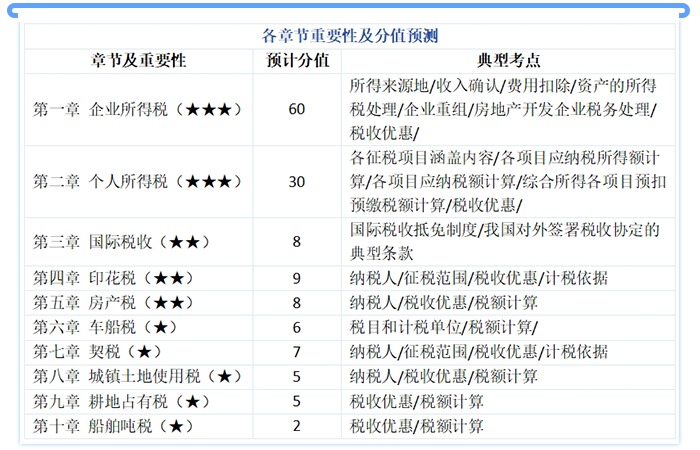Click the score 7 for 契税
The image size is (700, 450).
click(x=297, y=352)
